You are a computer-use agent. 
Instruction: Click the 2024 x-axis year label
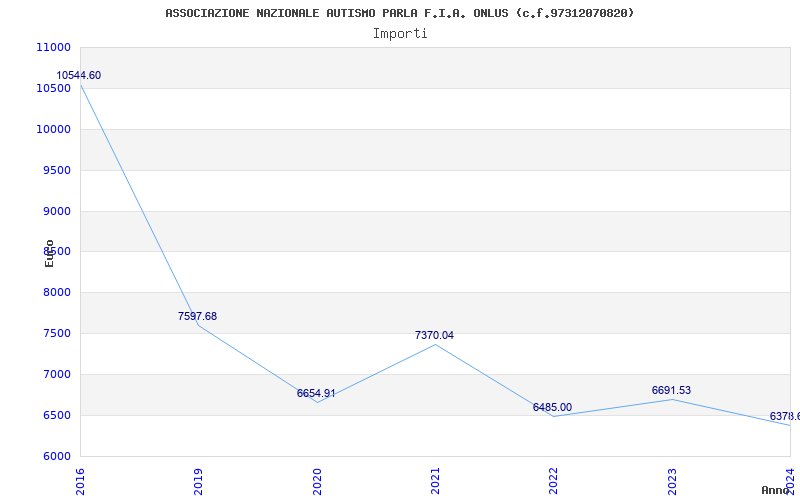click(790, 482)
